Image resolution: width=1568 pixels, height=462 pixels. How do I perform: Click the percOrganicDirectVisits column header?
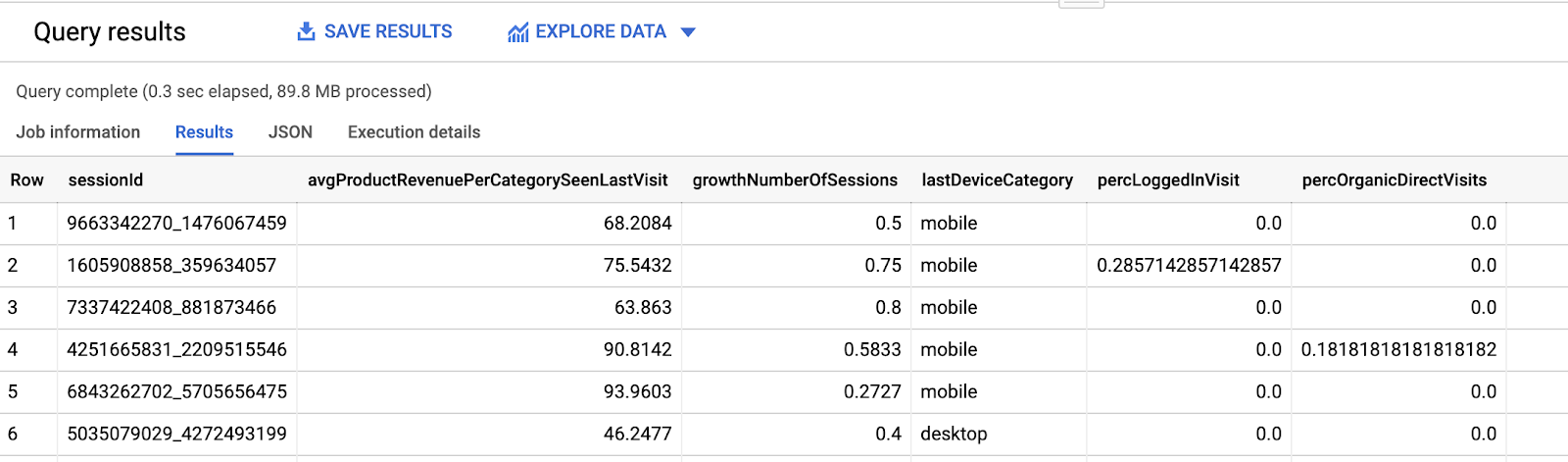tap(1394, 180)
